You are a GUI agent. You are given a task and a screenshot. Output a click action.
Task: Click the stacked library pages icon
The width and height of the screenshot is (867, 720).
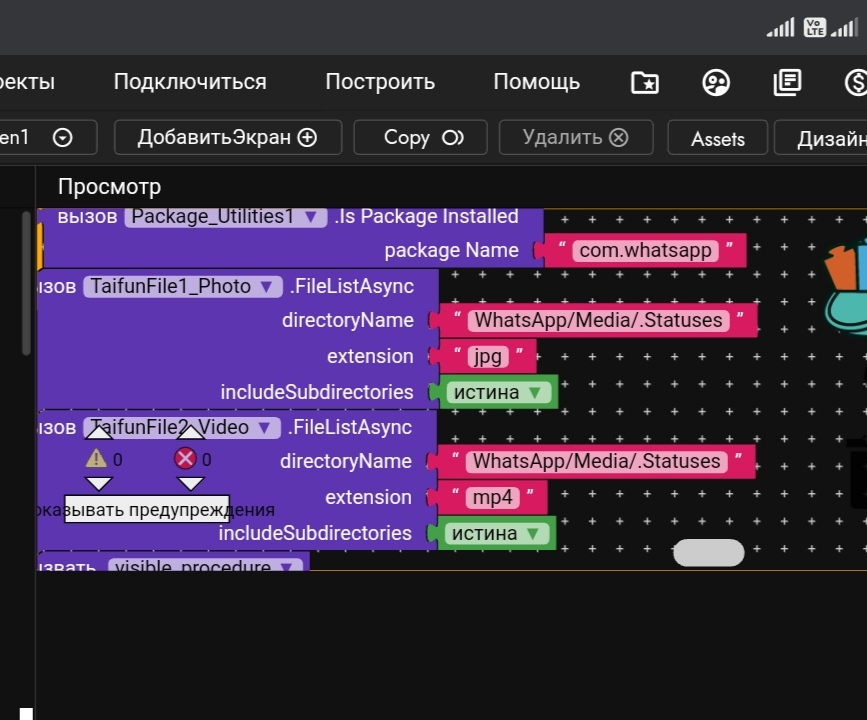(x=787, y=83)
